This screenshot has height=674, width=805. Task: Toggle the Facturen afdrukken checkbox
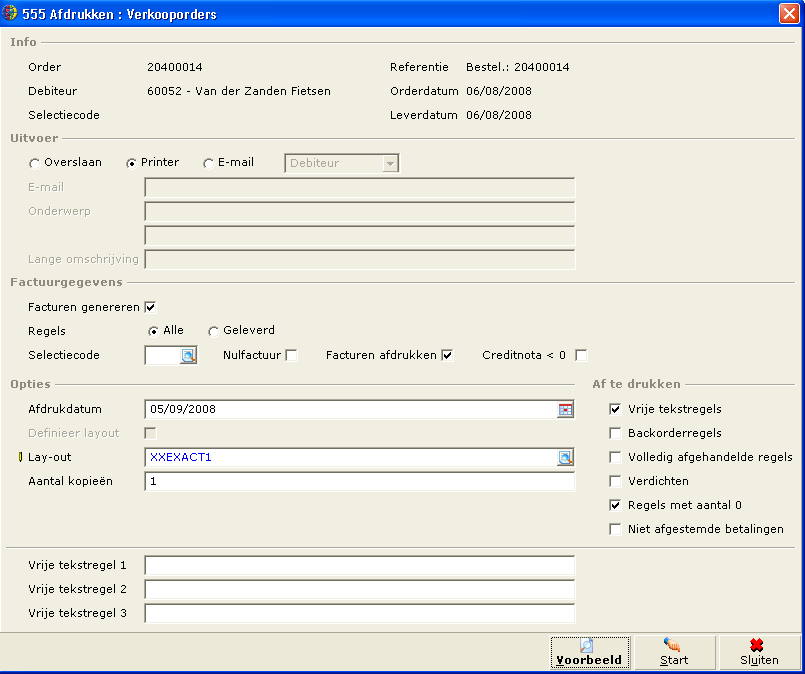447,355
